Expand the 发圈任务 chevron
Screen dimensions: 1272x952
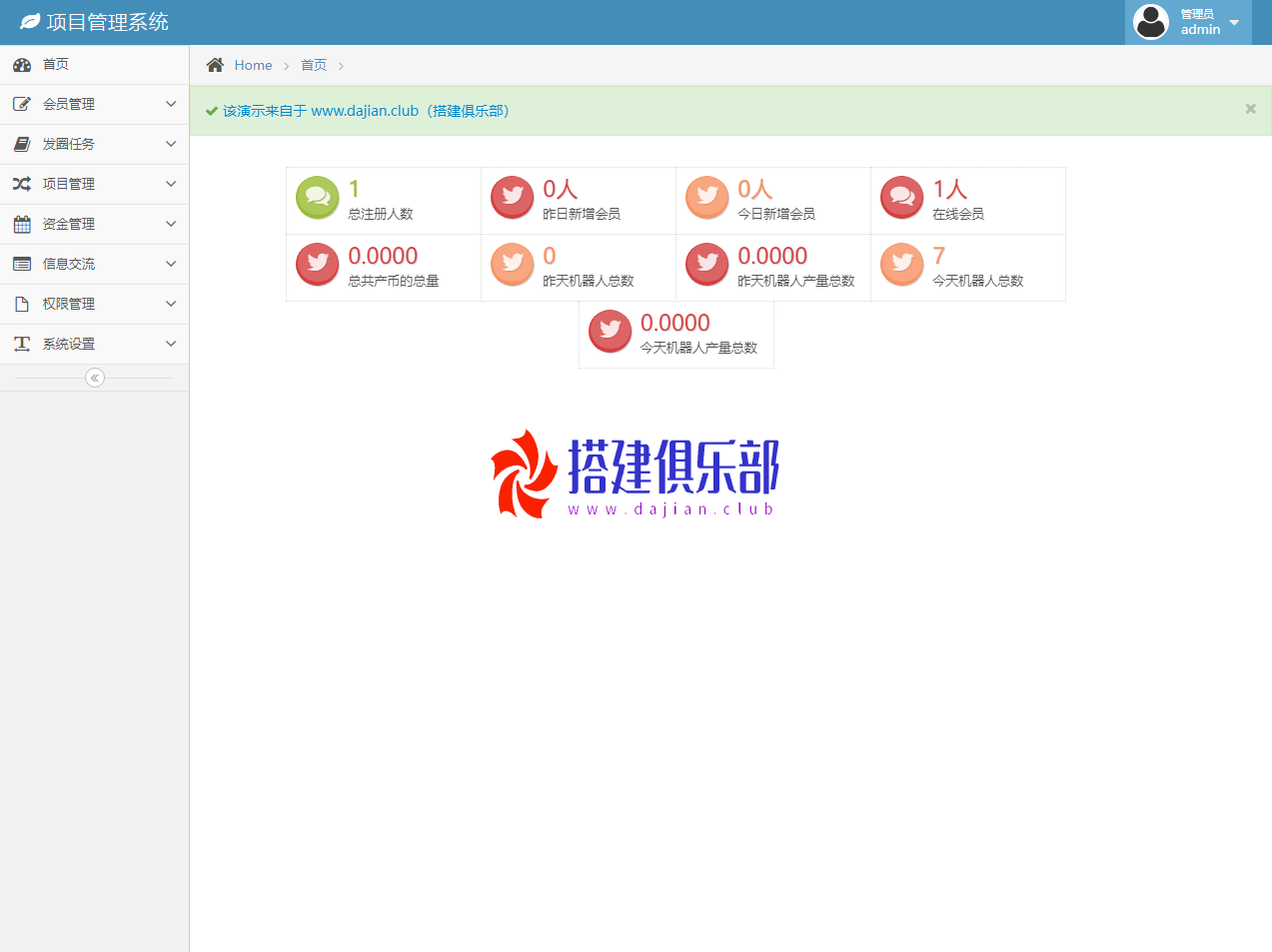[x=171, y=144]
